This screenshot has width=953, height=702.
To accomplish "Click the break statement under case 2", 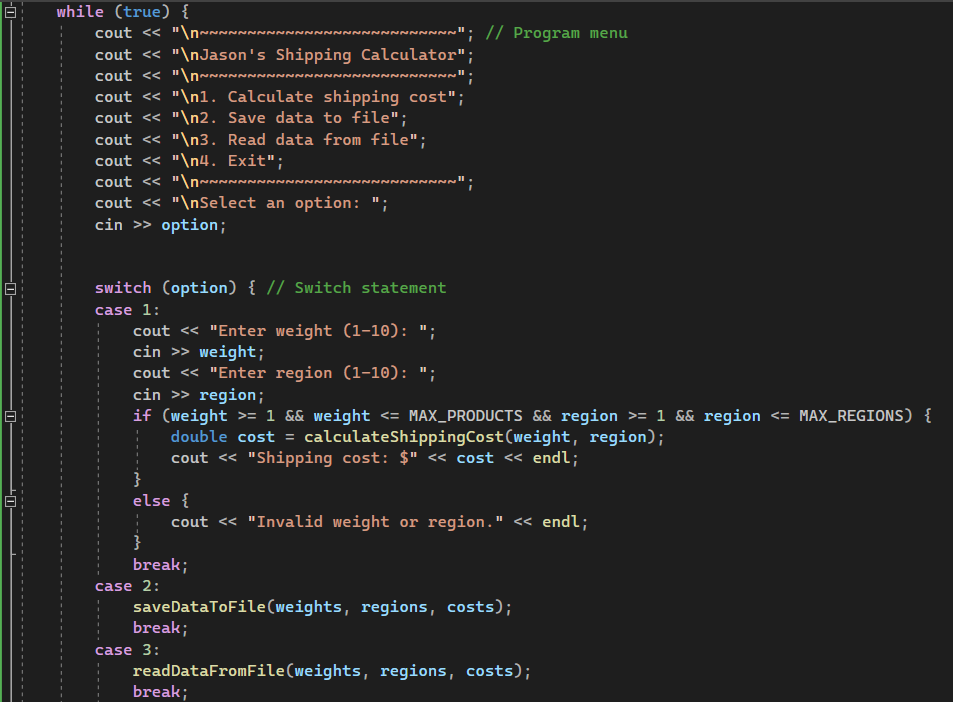I will pos(157,627).
